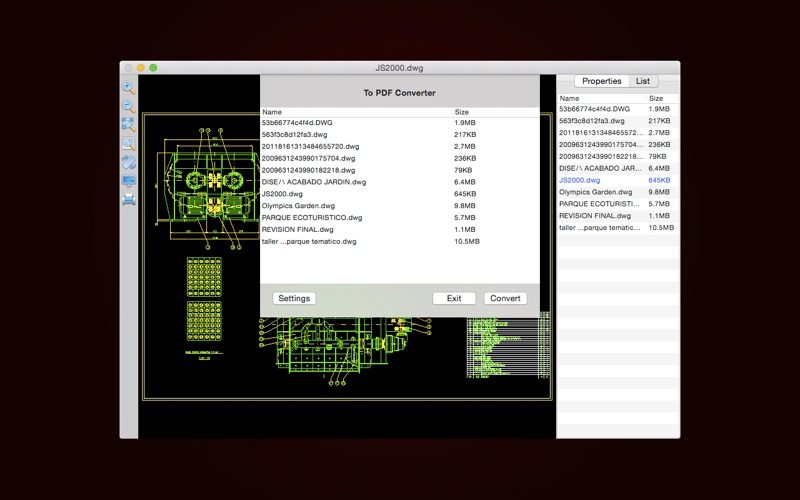Click the Zoom In magnifier tool
Screen dimensions: 800x500
pos(129,87)
